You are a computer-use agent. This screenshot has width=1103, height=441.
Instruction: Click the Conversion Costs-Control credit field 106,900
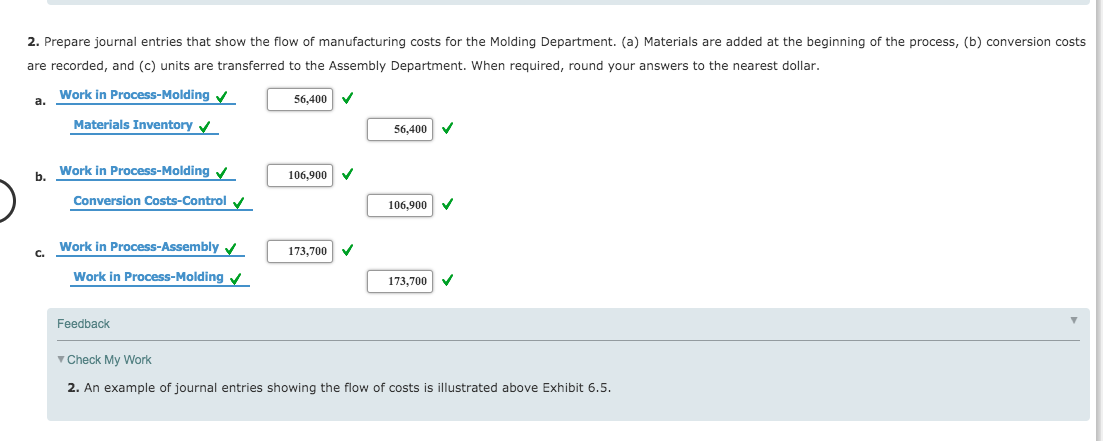[x=400, y=205]
